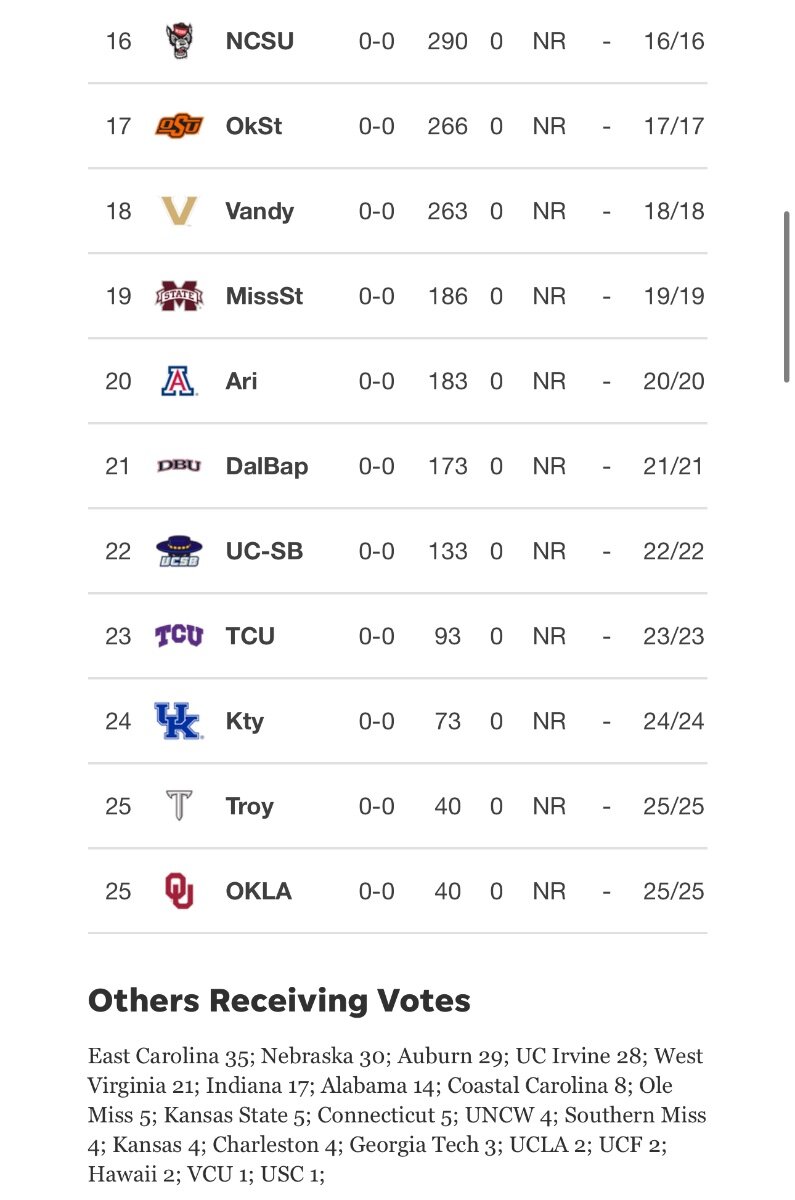Tap the Oklahoma OU logo
The height and width of the screenshot is (1200, 795).
click(x=179, y=891)
